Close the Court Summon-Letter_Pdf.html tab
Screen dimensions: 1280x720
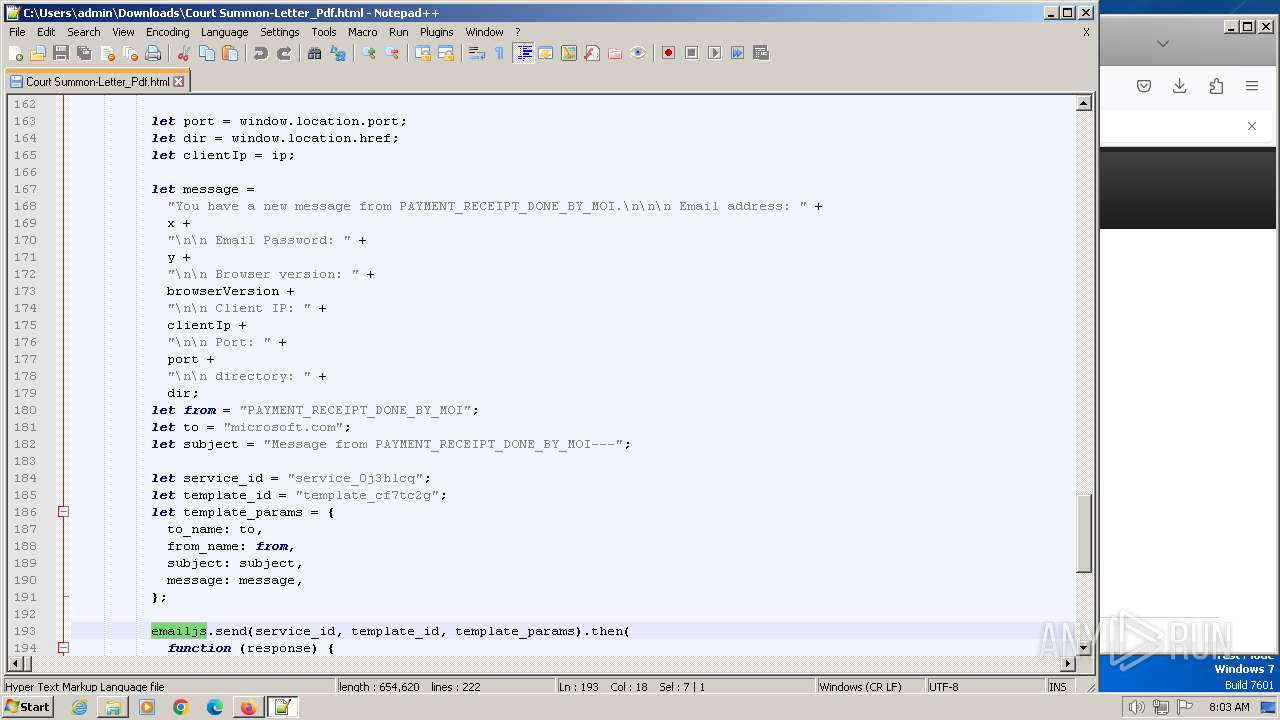pyautogui.click(x=179, y=82)
